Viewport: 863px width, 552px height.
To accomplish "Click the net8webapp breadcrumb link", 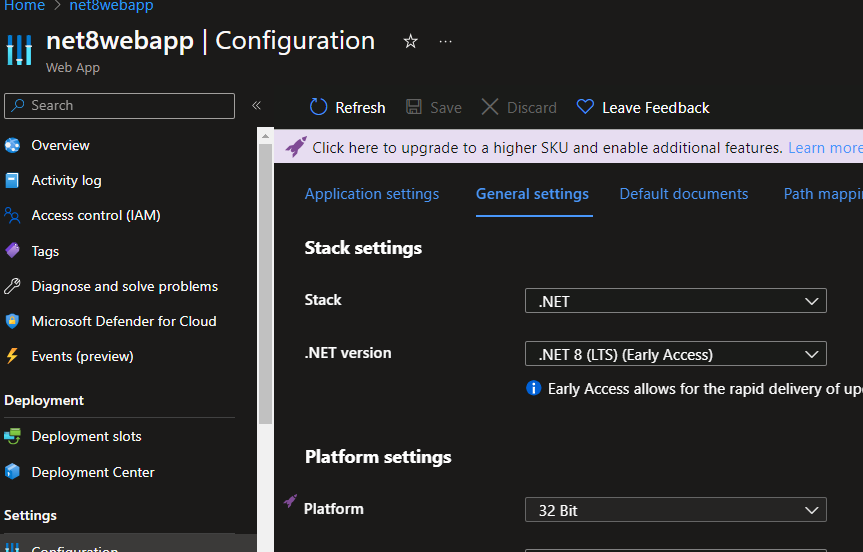I will coord(111,6).
